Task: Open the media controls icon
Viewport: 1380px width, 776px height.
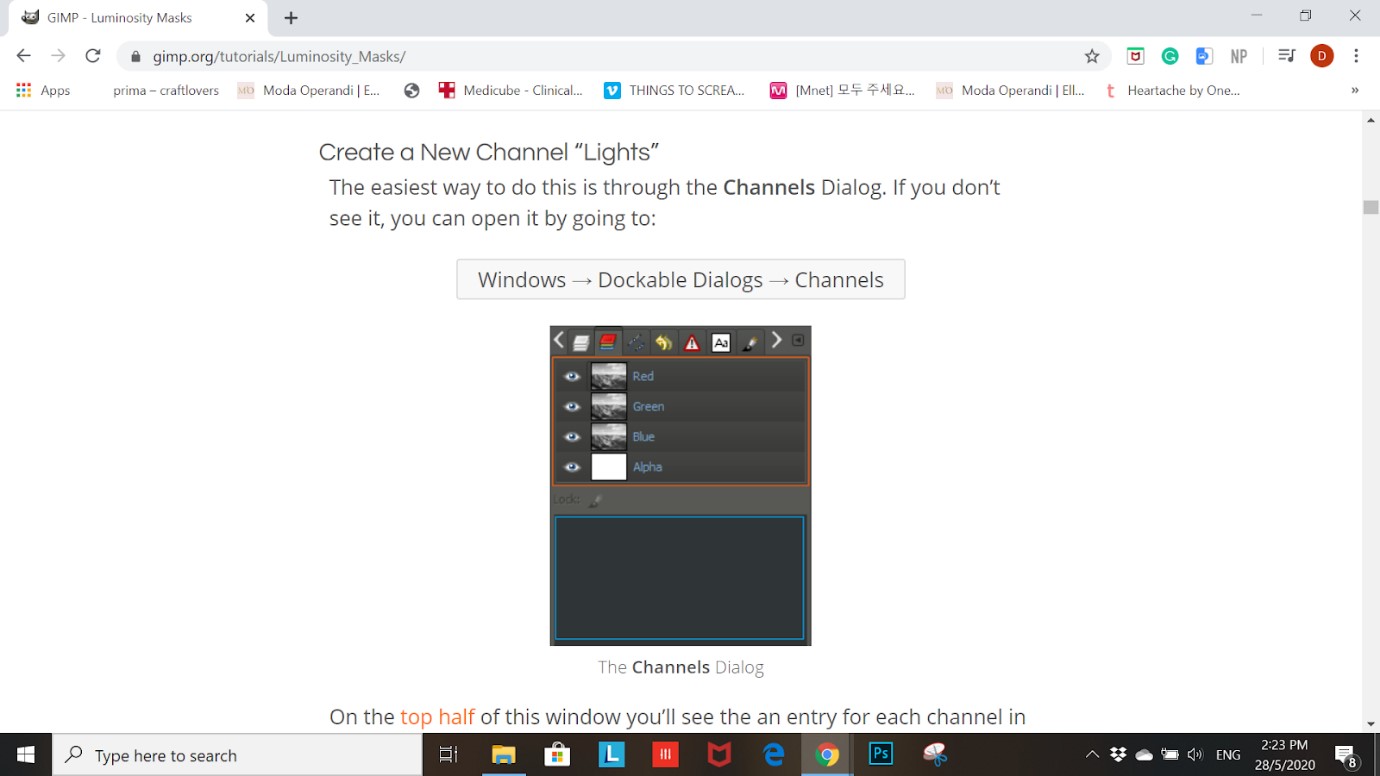Action: 1286,57
